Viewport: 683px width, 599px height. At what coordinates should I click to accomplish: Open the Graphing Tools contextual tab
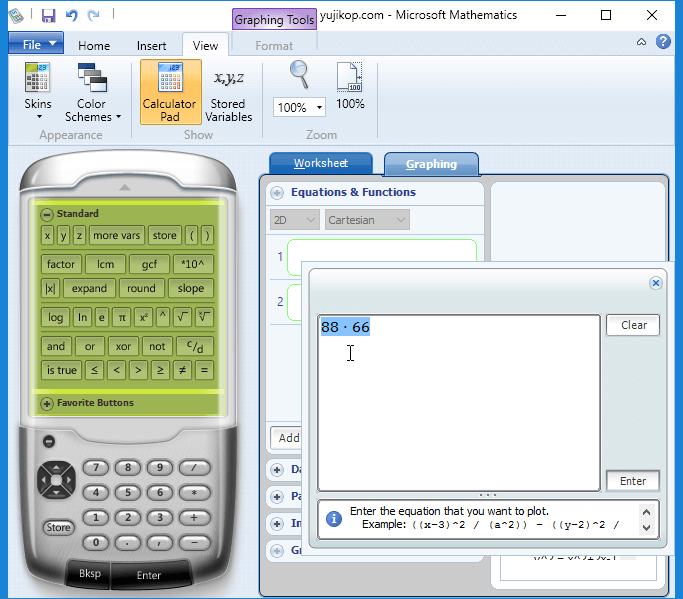coord(274,20)
